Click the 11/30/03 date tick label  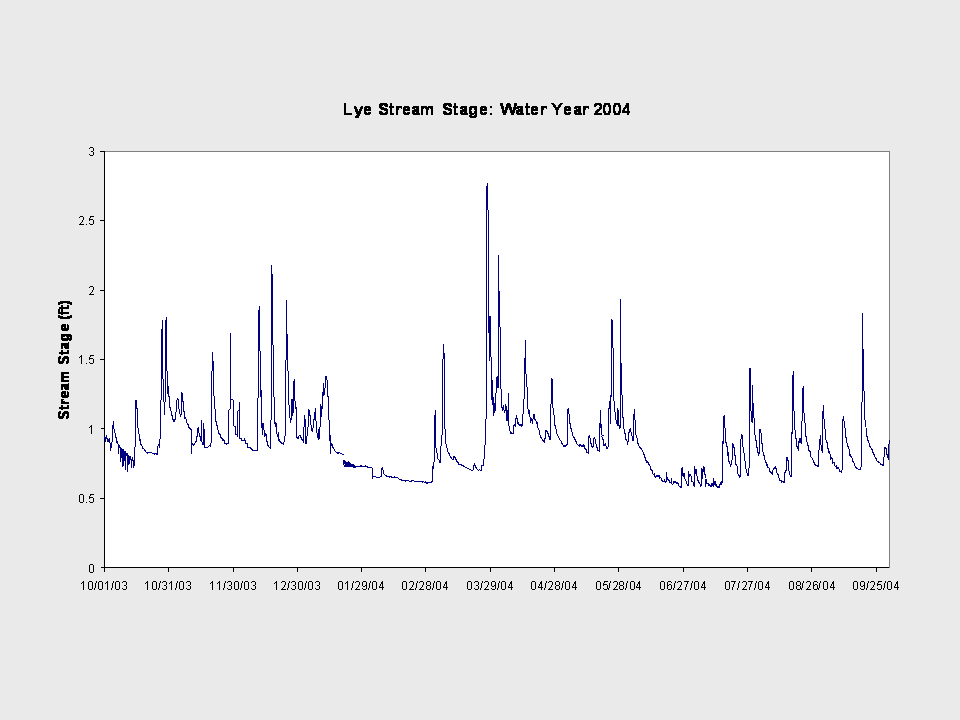coord(233,586)
